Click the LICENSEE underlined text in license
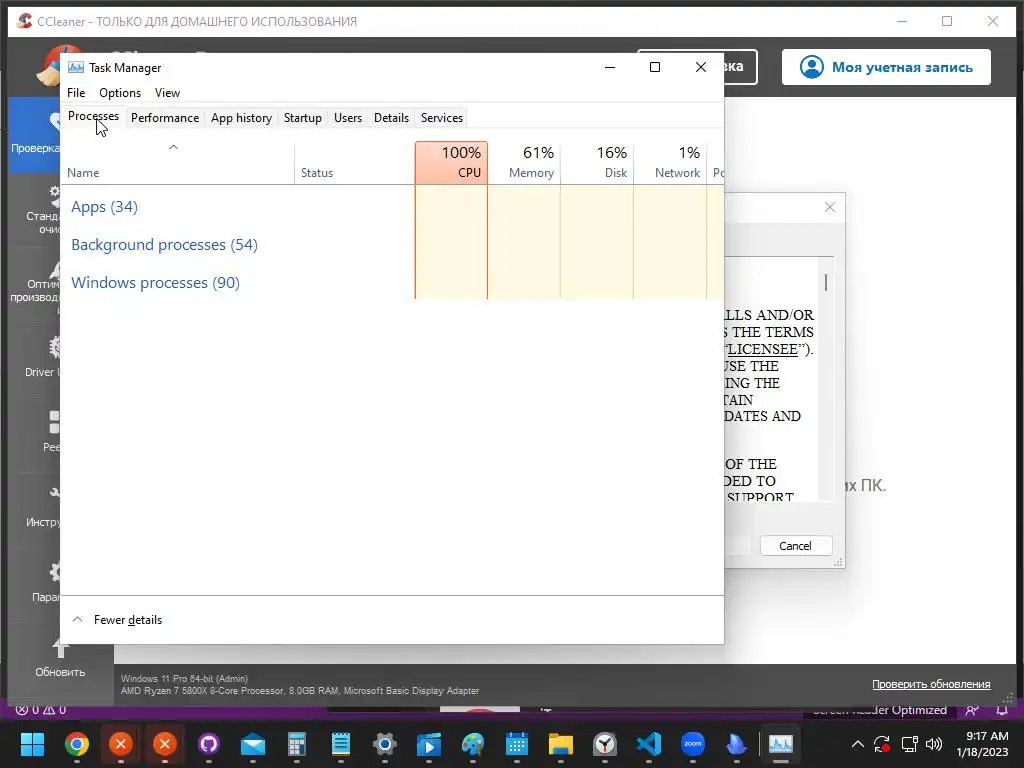The width and height of the screenshot is (1024, 768). point(762,349)
